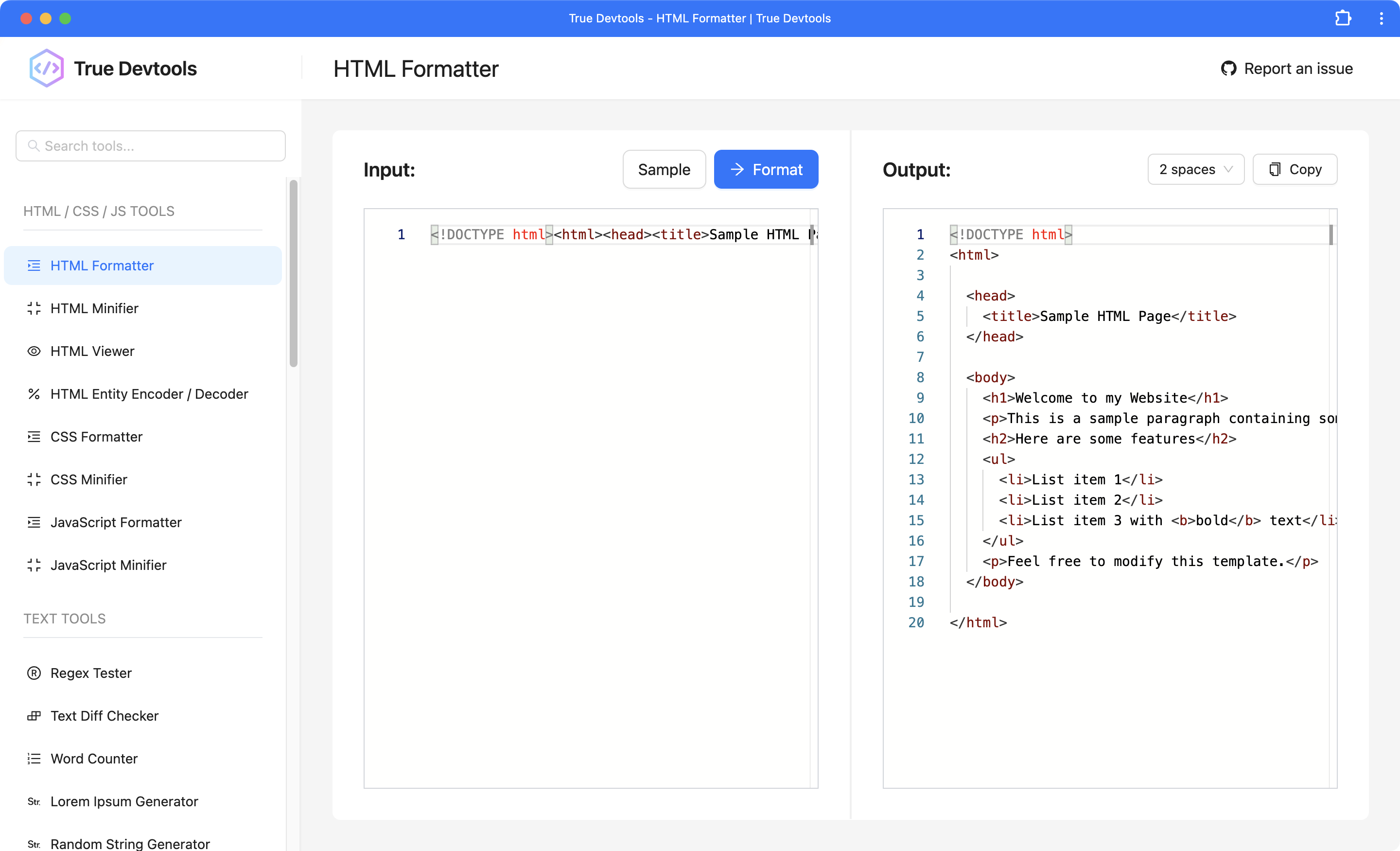Open the HTML Minifier tool
1400x851 pixels.
point(142,308)
